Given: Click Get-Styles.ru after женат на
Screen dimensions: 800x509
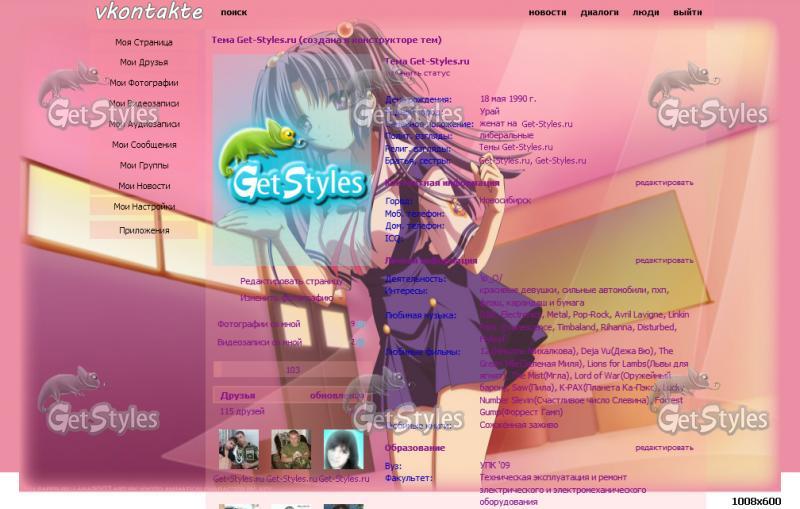Looking at the screenshot, I should (x=547, y=124).
